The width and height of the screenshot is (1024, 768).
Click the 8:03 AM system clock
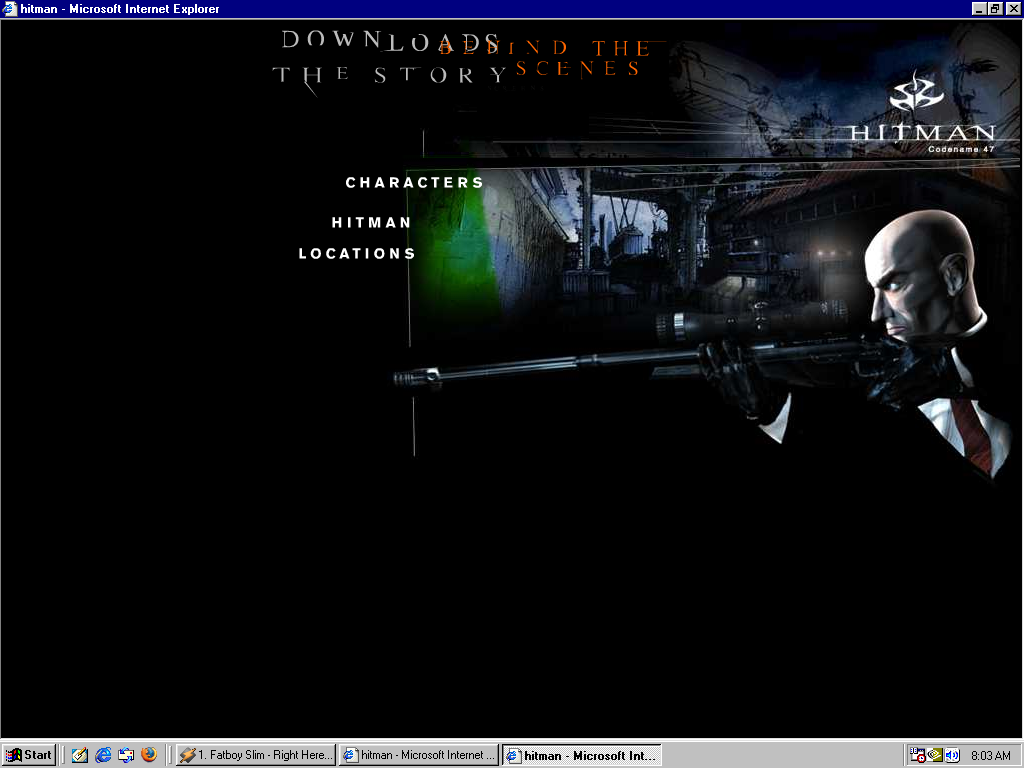[990, 755]
